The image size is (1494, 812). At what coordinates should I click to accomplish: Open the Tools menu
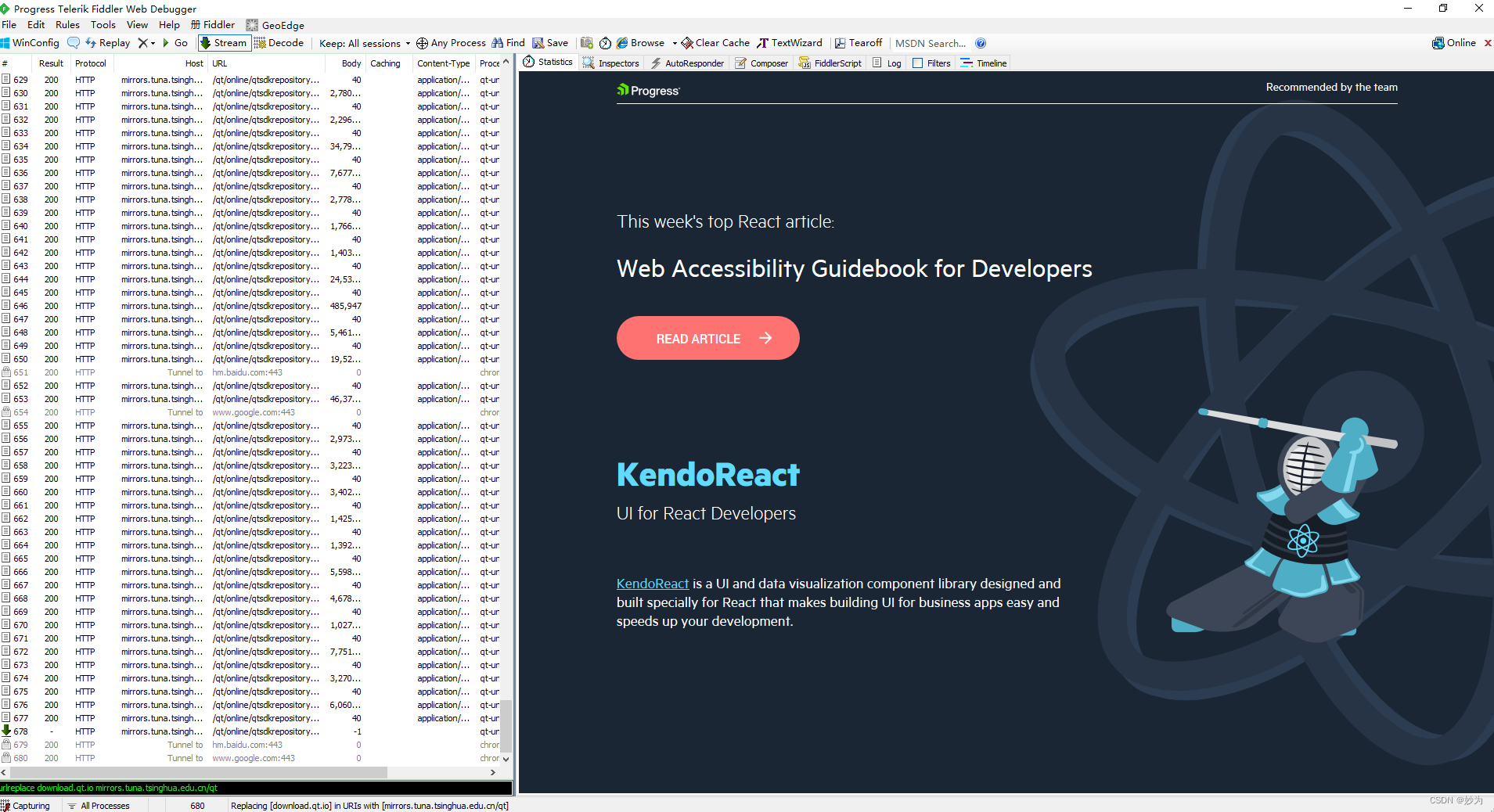tap(103, 25)
